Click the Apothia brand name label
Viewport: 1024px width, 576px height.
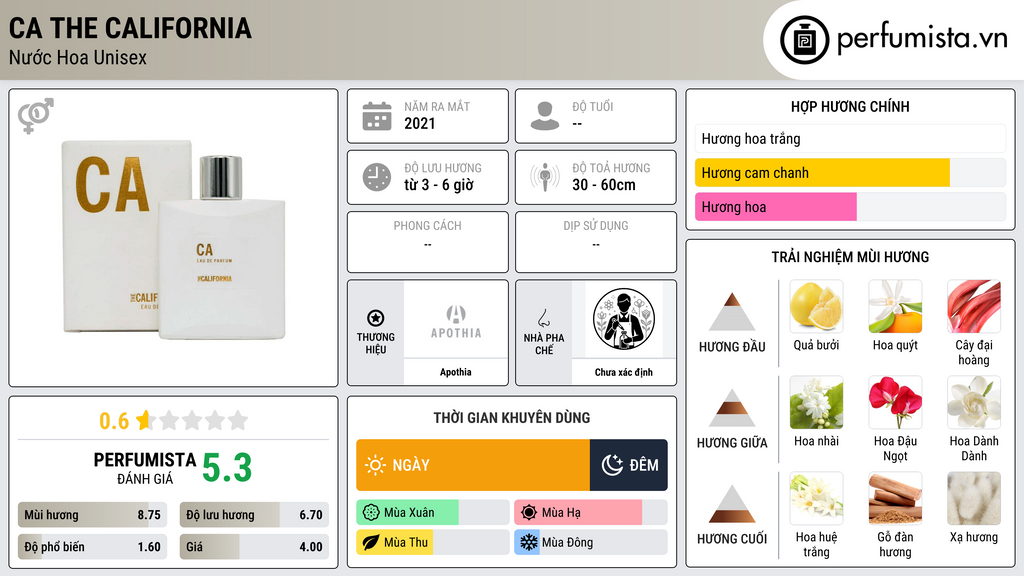pyautogui.click(x=455, y=372)
